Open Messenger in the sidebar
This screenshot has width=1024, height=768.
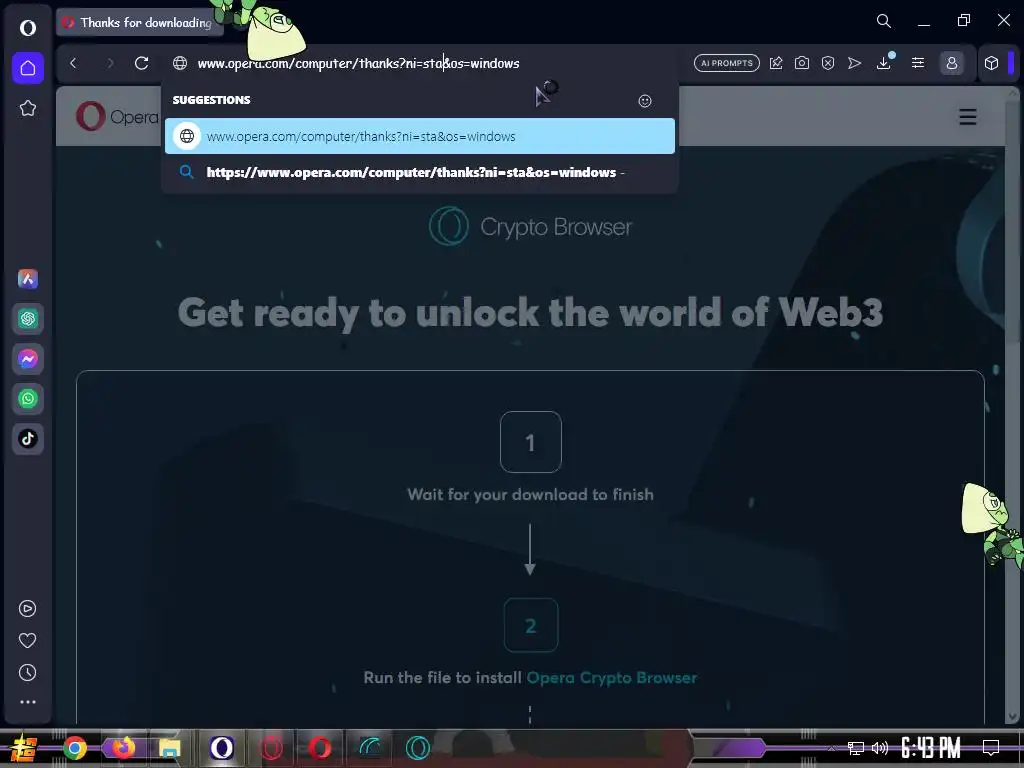pos(27,359)
